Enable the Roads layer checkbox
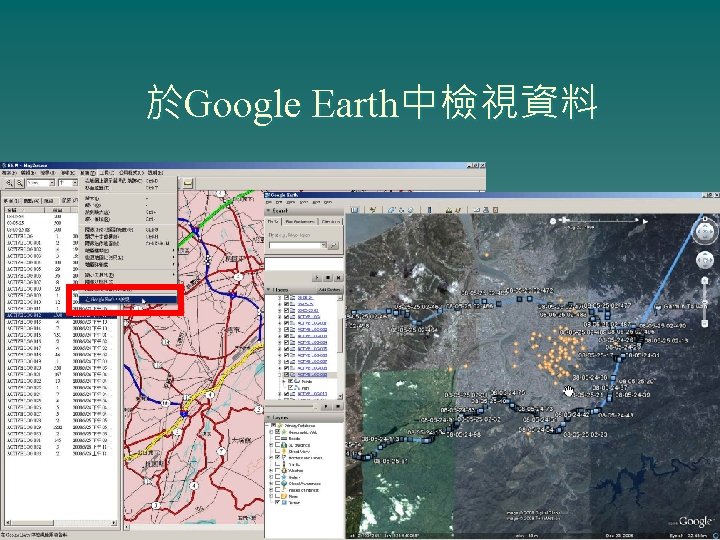720x540 pixels. 277,439
